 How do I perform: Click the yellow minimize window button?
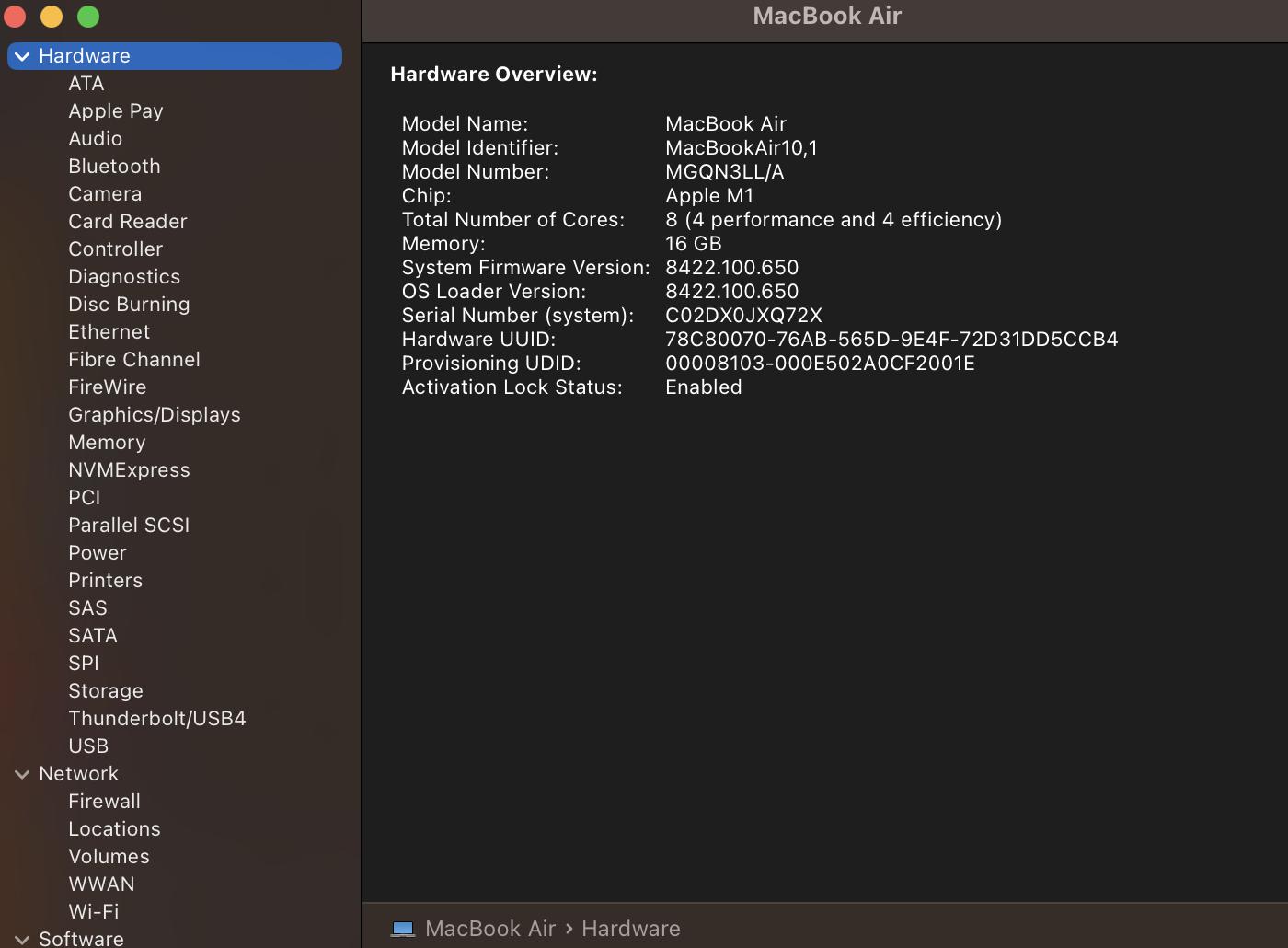pos(52,17)
